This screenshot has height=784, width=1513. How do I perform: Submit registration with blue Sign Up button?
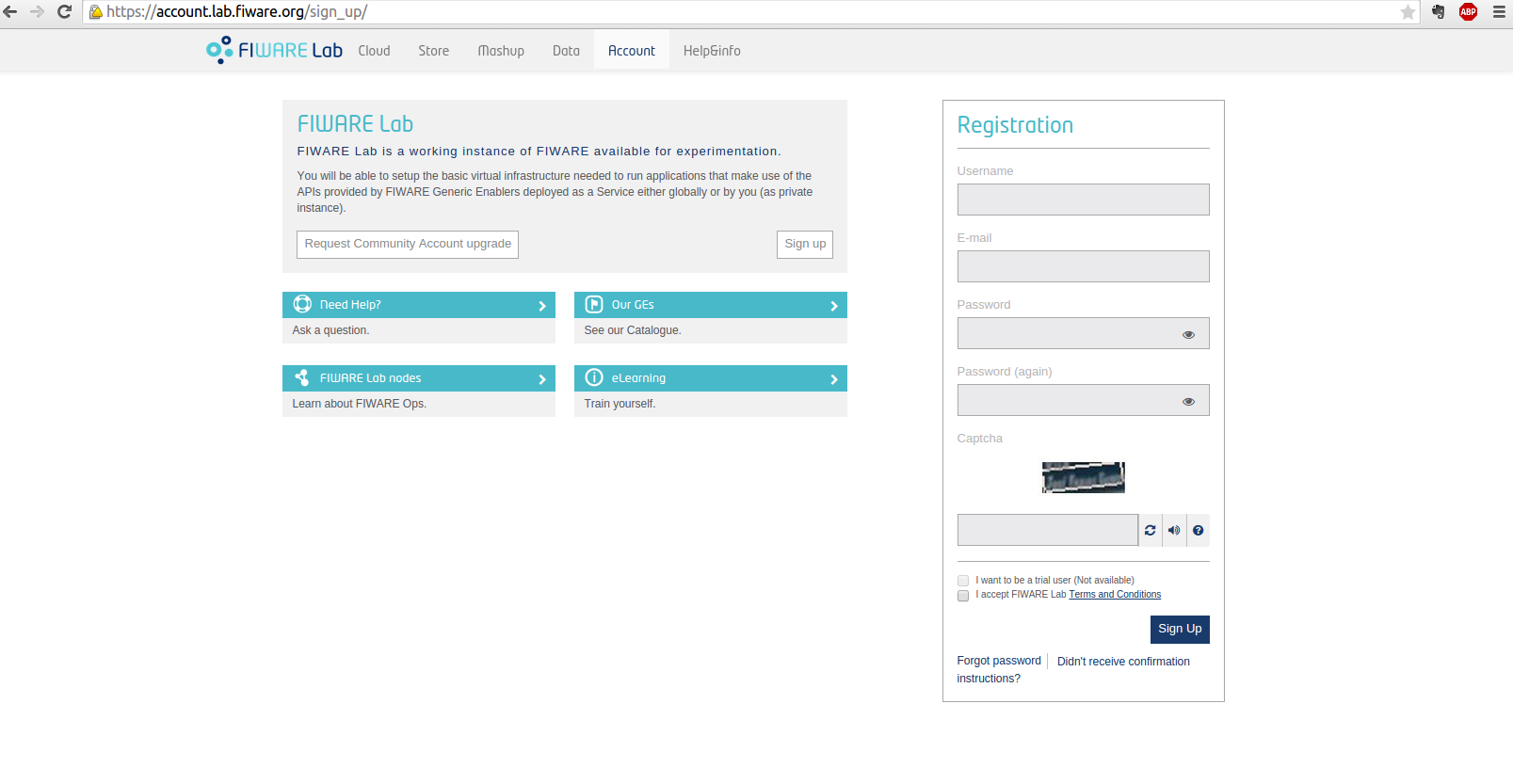(1180, 630)
